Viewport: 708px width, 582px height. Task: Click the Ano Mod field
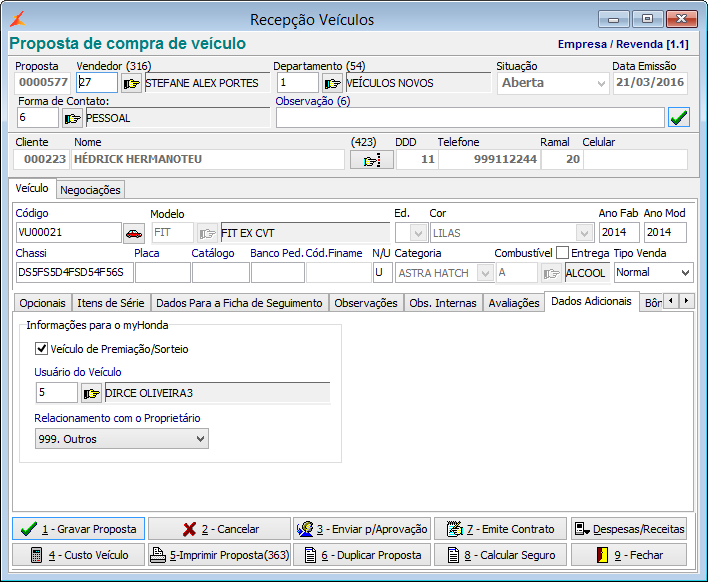pos(665,233)
